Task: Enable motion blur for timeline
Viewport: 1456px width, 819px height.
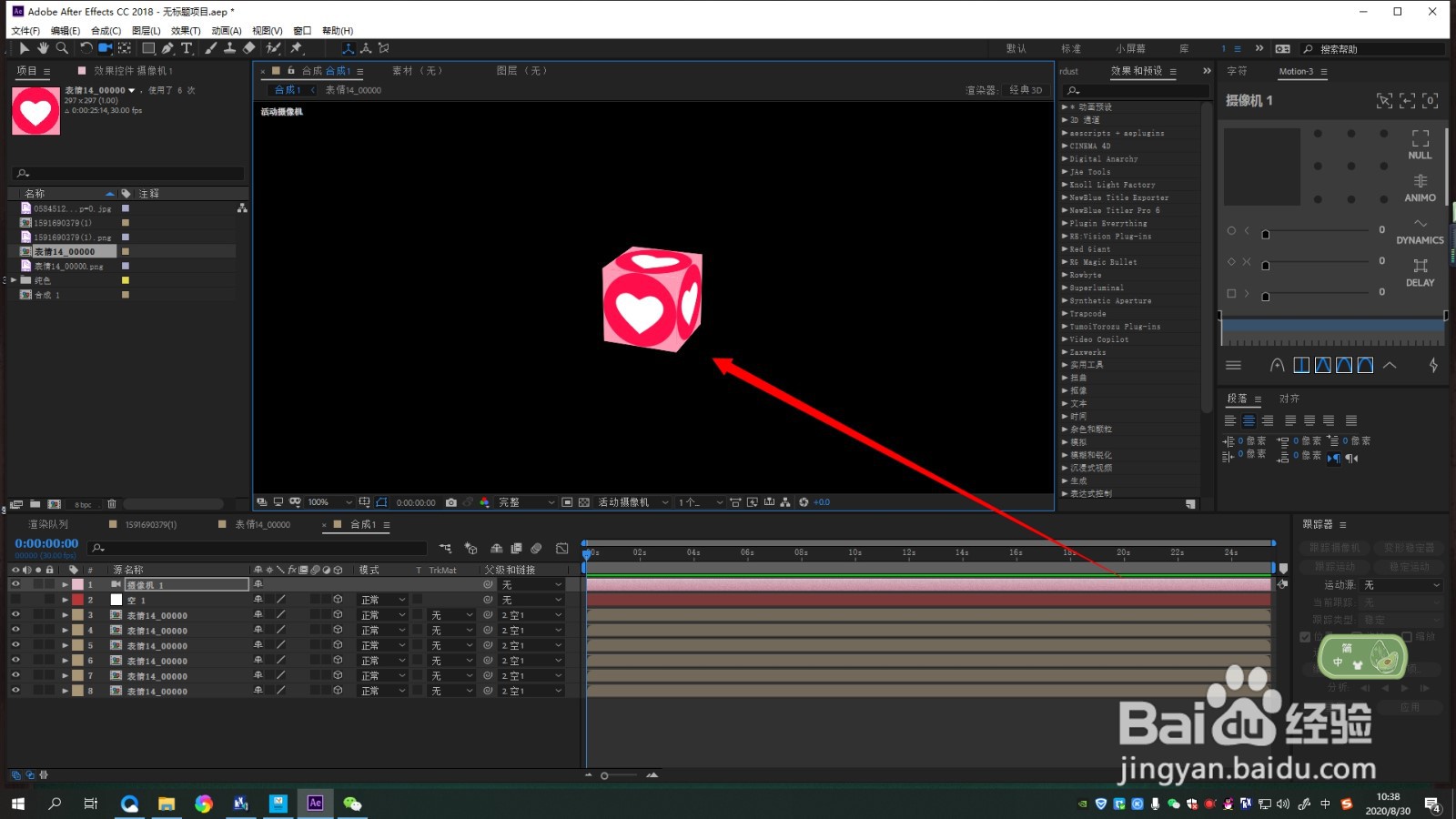Action: 536,548
